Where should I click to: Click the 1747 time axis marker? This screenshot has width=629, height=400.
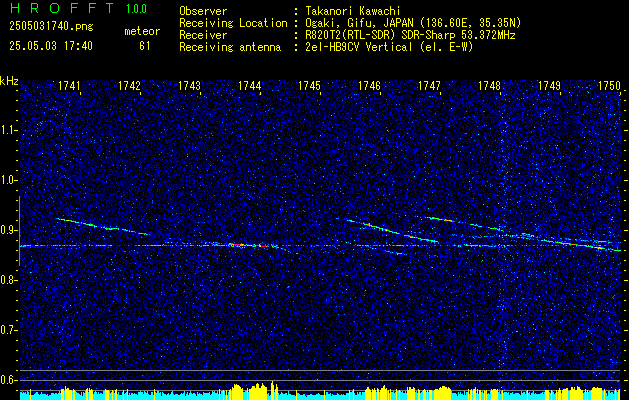point(429,86)
